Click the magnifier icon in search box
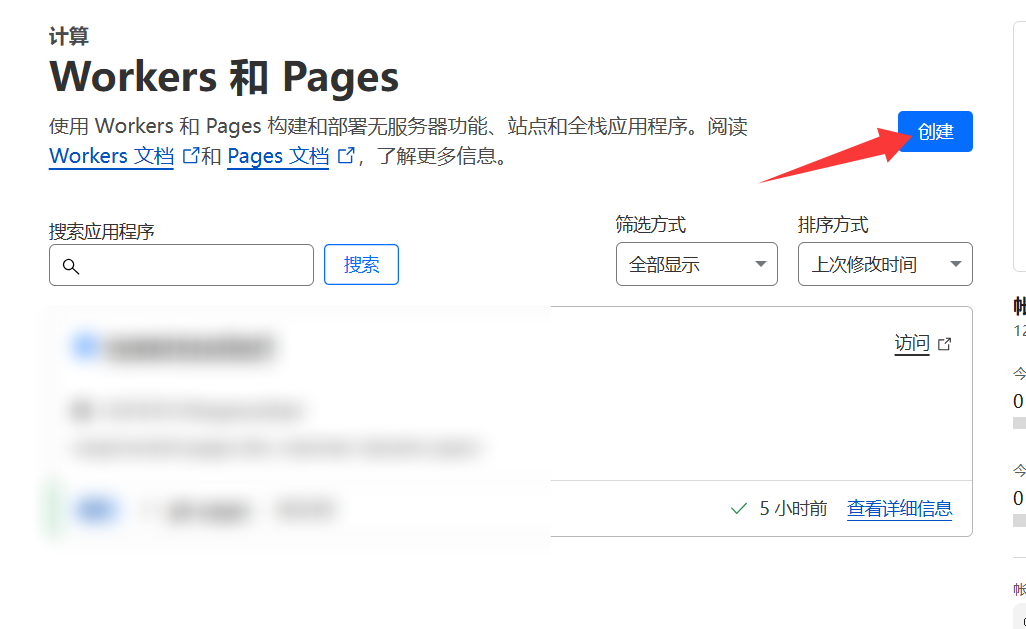Screen dimensions: 1026x629 pos(71,266)
